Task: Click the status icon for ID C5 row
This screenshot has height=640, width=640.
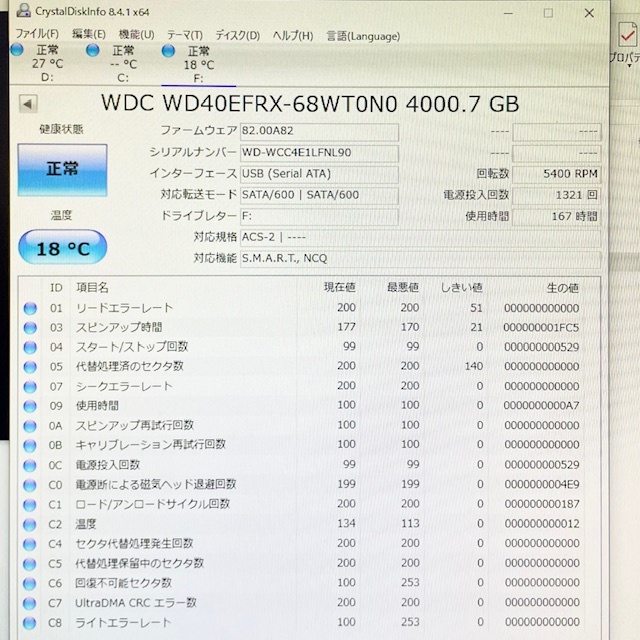Action: click(x=29, y=564)
